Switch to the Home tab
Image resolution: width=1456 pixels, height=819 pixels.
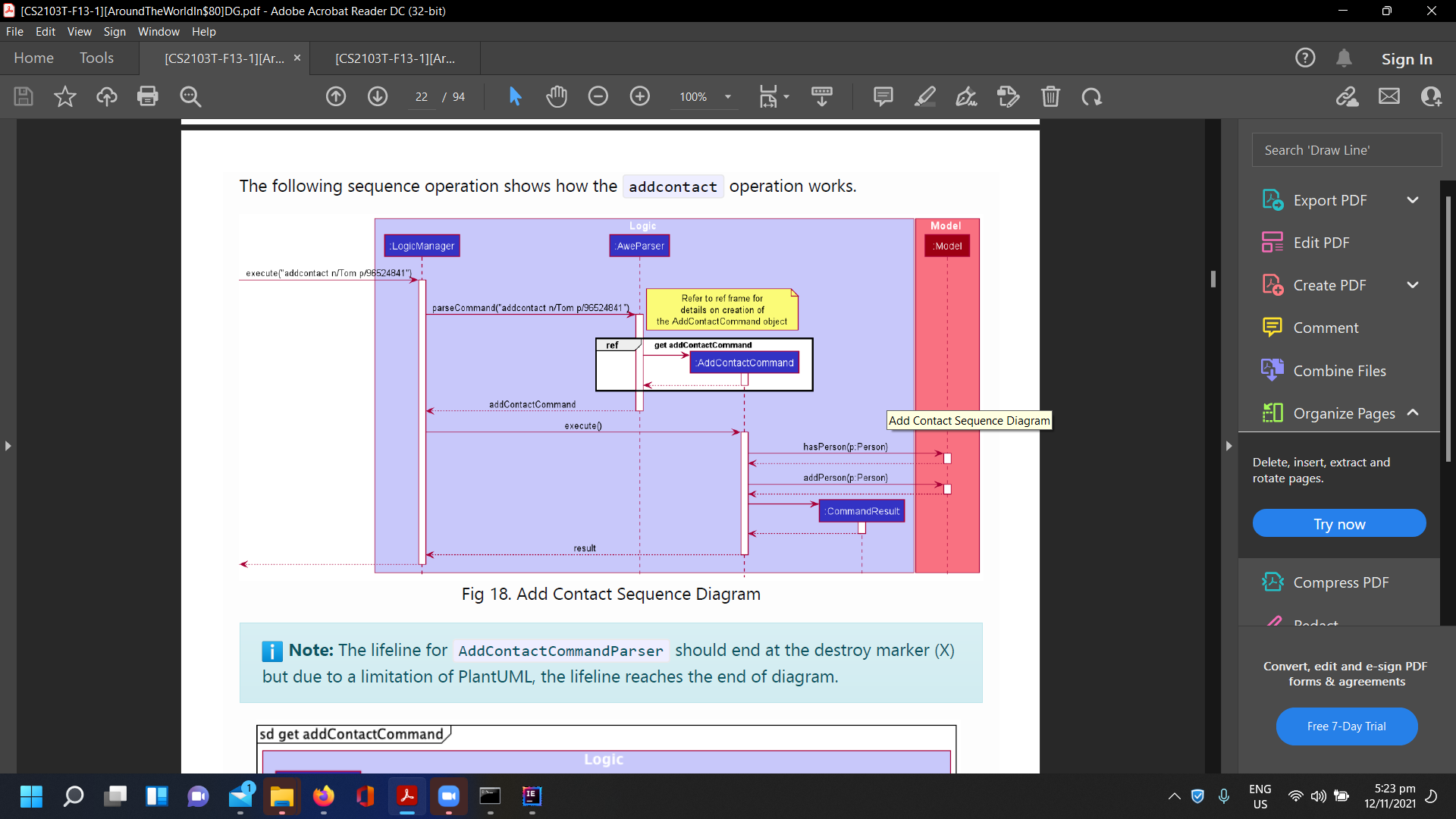pyautogui.click(x=34, y=58)
